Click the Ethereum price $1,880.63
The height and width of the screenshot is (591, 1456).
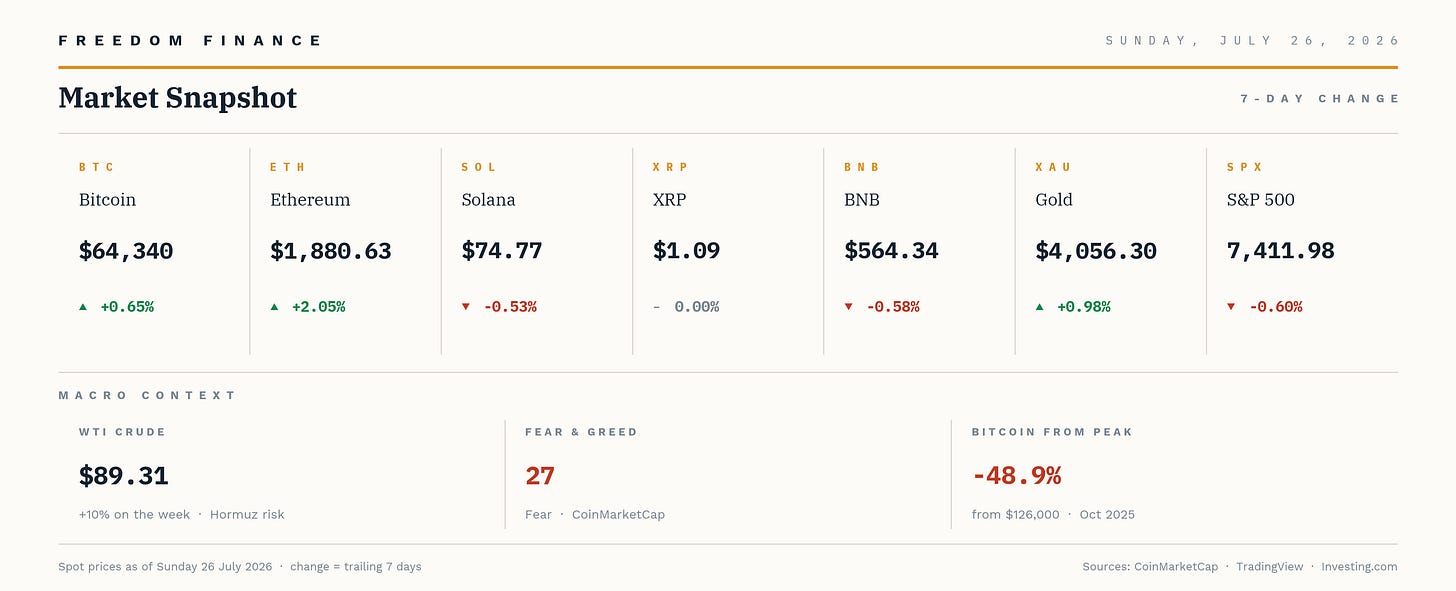coord(331,251)
